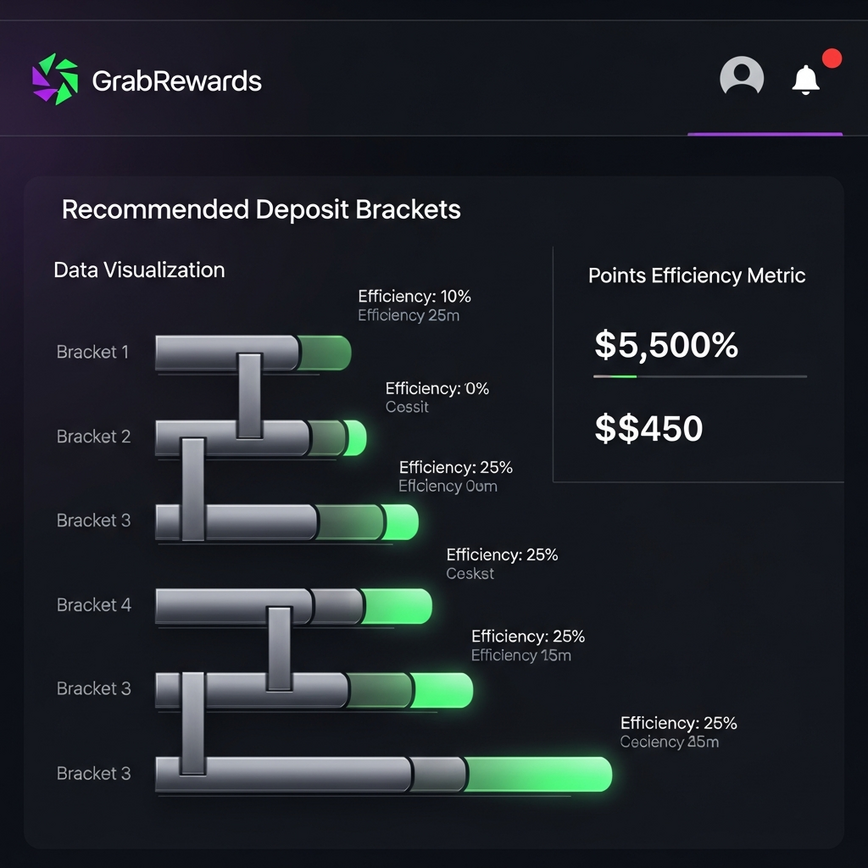Click the red notification badge on the bell
Viewport: 868px width, 868px height.
tap(831, 60)
